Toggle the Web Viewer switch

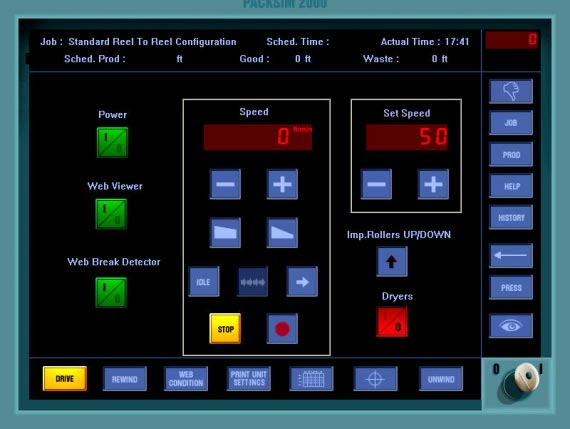[111, 214]
